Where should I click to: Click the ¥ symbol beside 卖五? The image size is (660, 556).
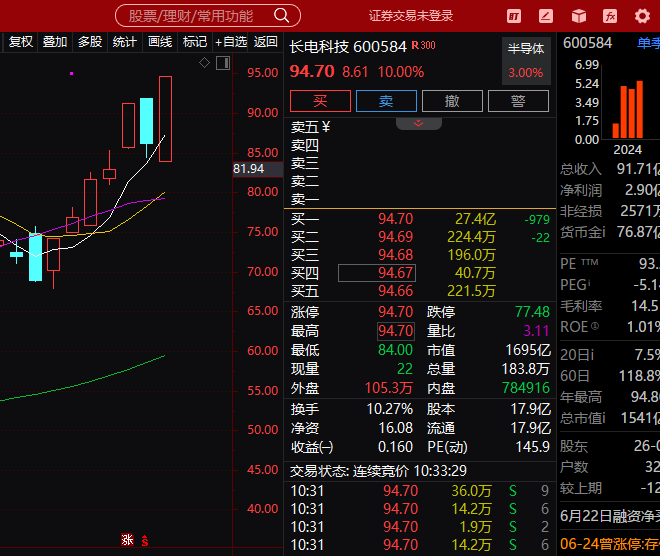[326, 127]
